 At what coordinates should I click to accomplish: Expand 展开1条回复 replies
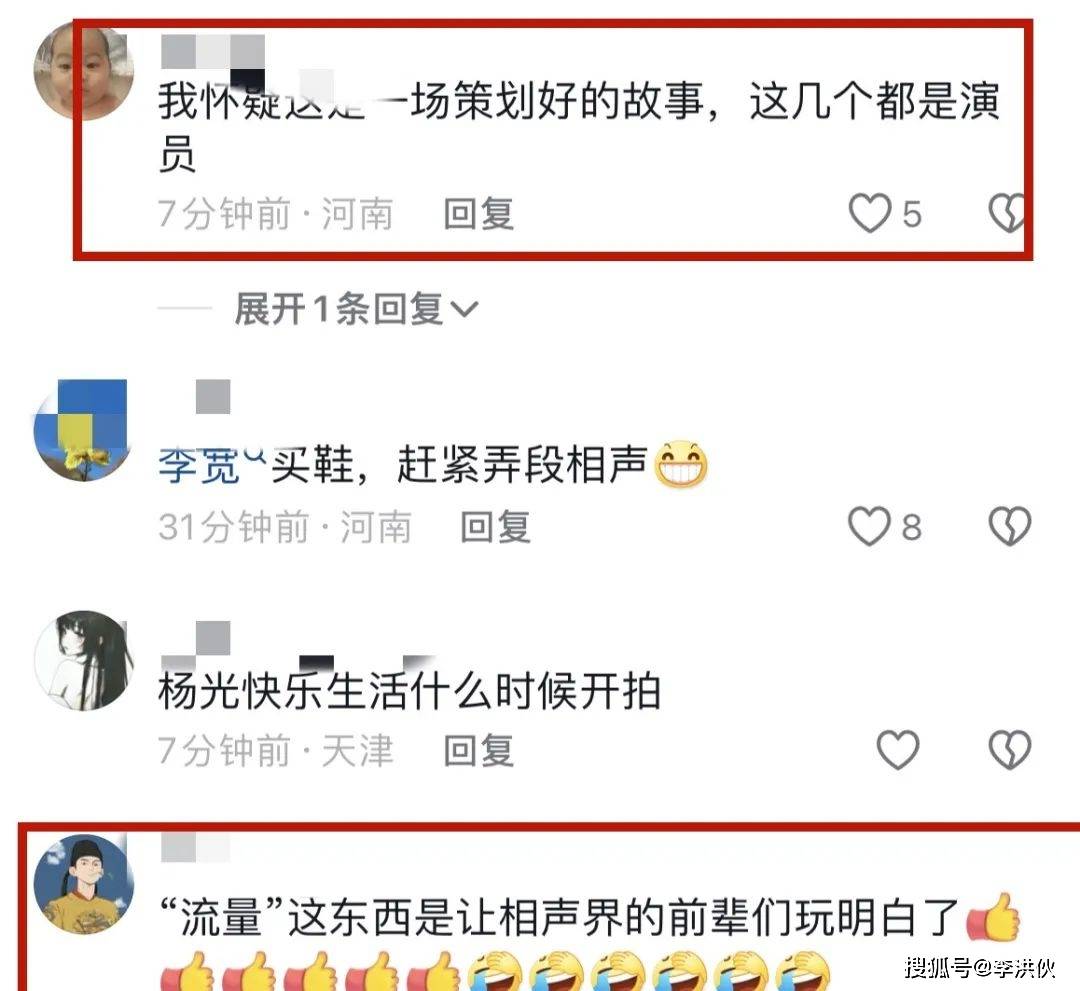pyautogui.click(x=356, y=309)
